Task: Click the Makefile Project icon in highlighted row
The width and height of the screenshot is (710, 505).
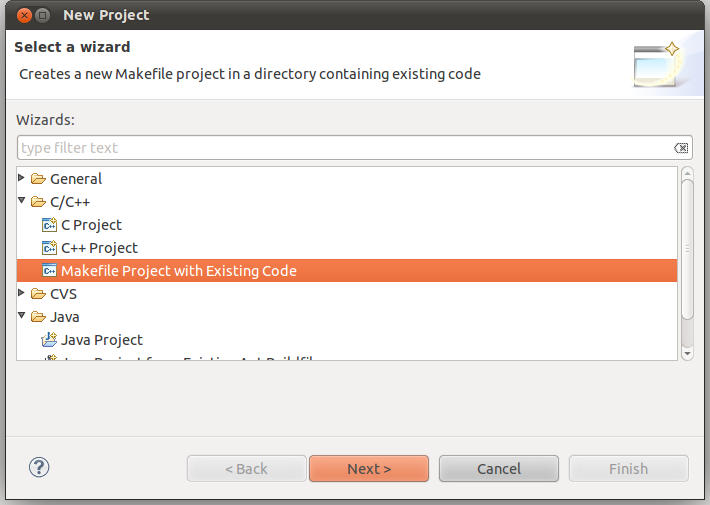Action: coord(49,271)
